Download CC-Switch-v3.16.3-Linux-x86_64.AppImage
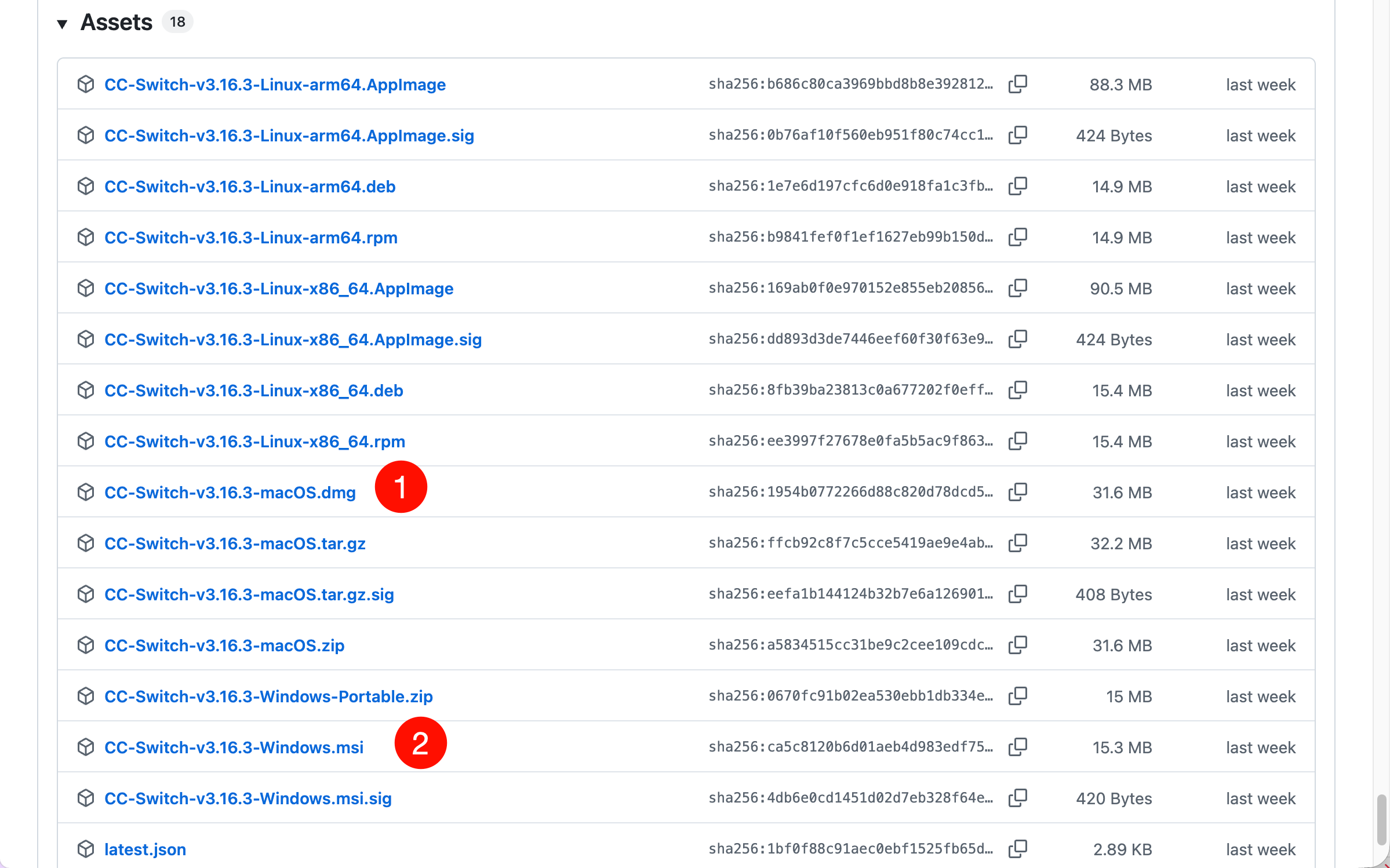This screenshot has width=1390, height=868. 279,289
